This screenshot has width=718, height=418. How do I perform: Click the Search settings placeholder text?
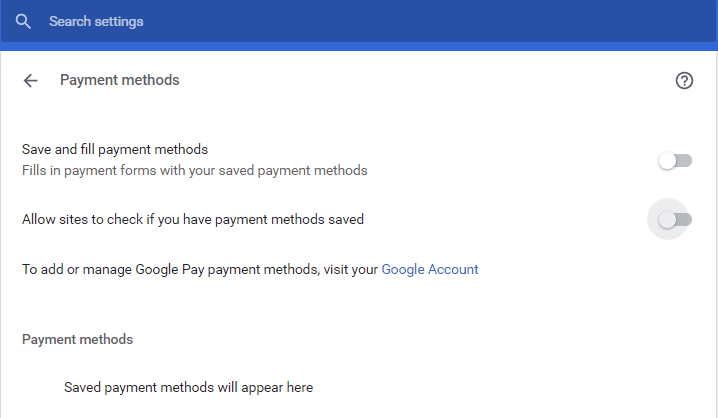click(x=96, y=22)
